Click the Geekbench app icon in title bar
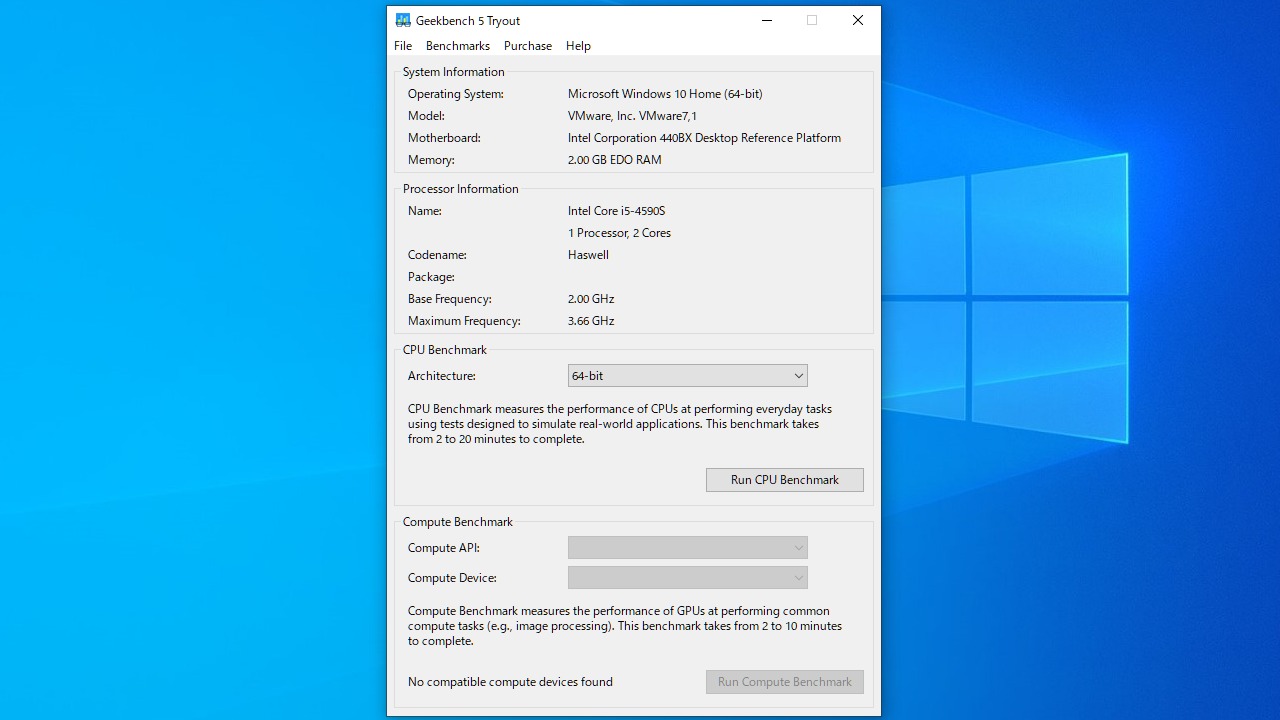 [x=403, y=20]
